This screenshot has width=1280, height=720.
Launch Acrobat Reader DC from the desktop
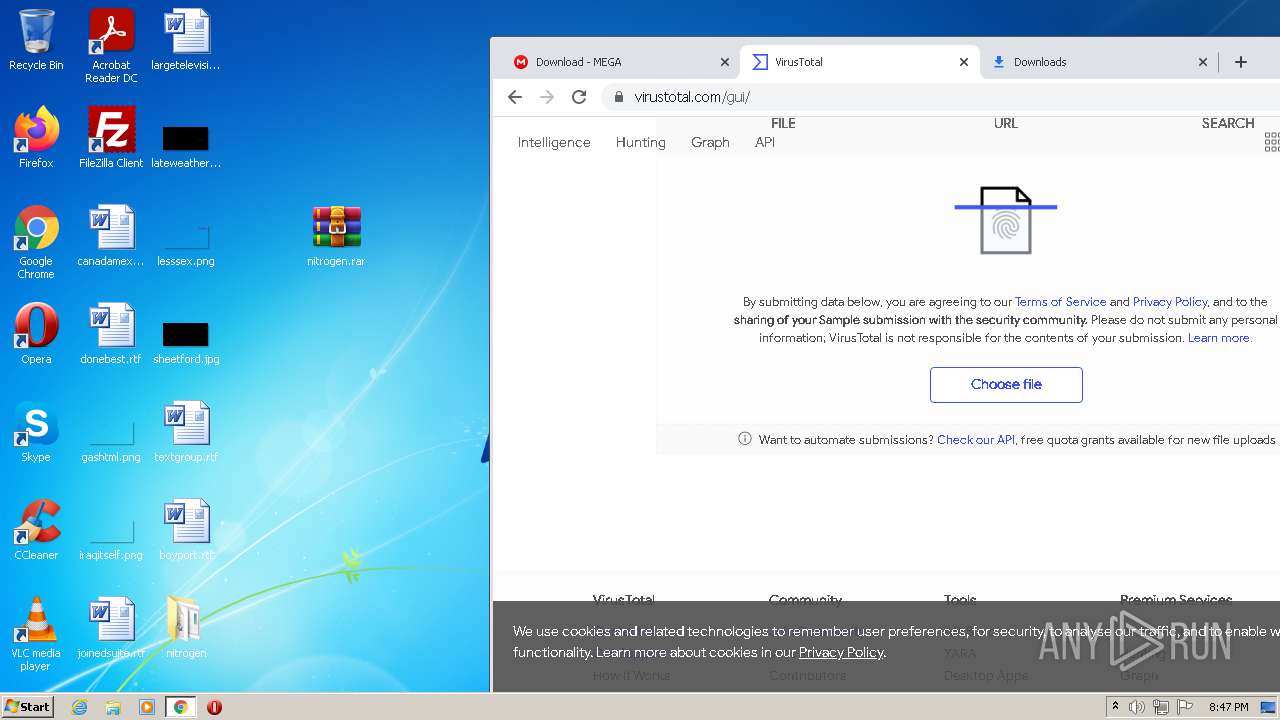click(x=111, y=45)
